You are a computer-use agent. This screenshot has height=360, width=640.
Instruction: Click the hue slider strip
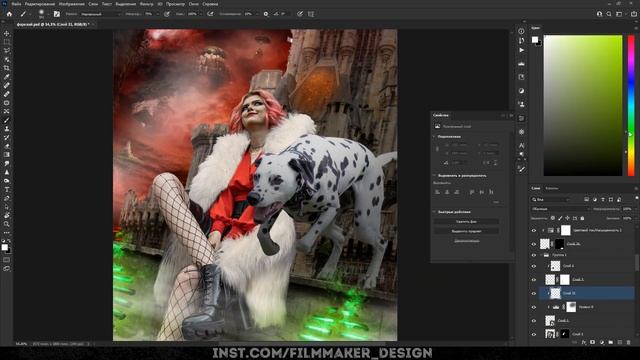click(x=631, y=105)
